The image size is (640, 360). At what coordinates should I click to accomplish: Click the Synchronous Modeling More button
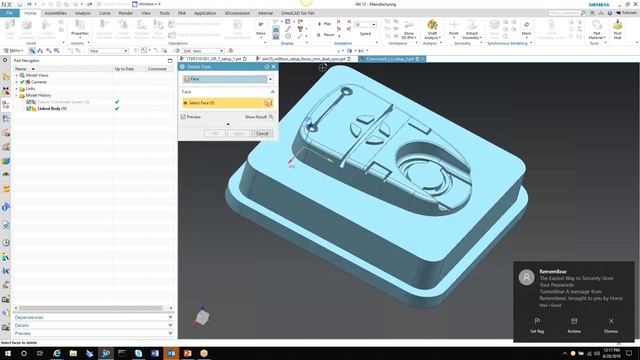pyautogui.click(x=526, y=28)
